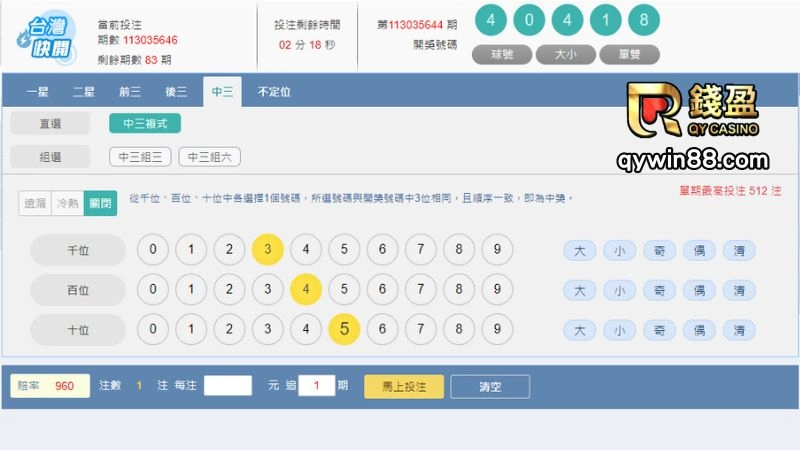The image size is (800, 450).
Task: Select the 中三複式 play mode
Action: pyautogui.click(x=145, y=124)
